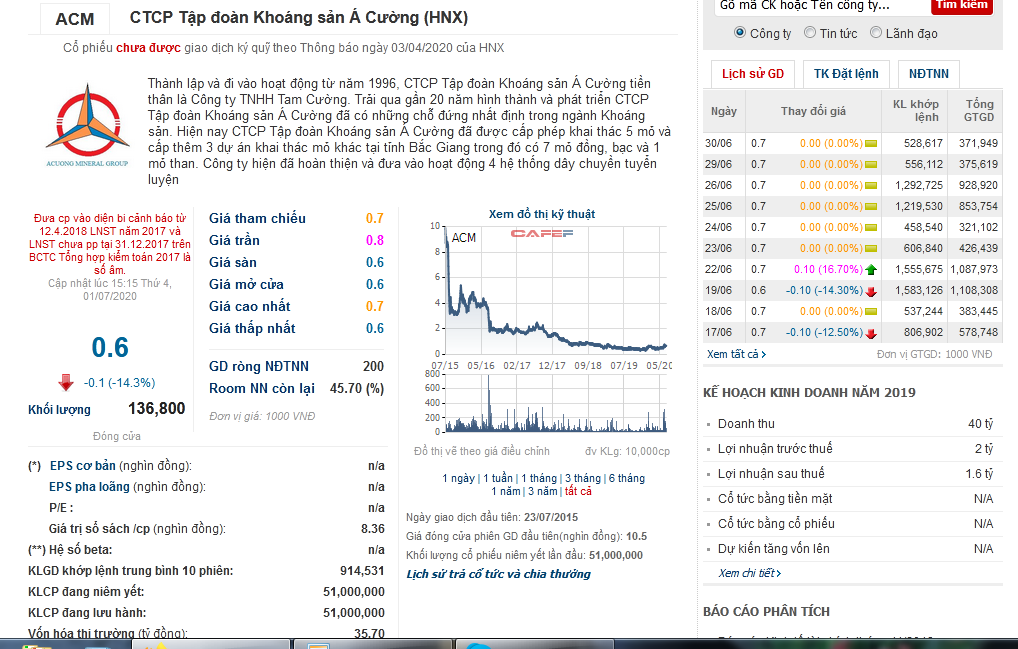1018x649 pixels.
Task: Select the Lãnh đạo radio button
Action: (876, 32)
